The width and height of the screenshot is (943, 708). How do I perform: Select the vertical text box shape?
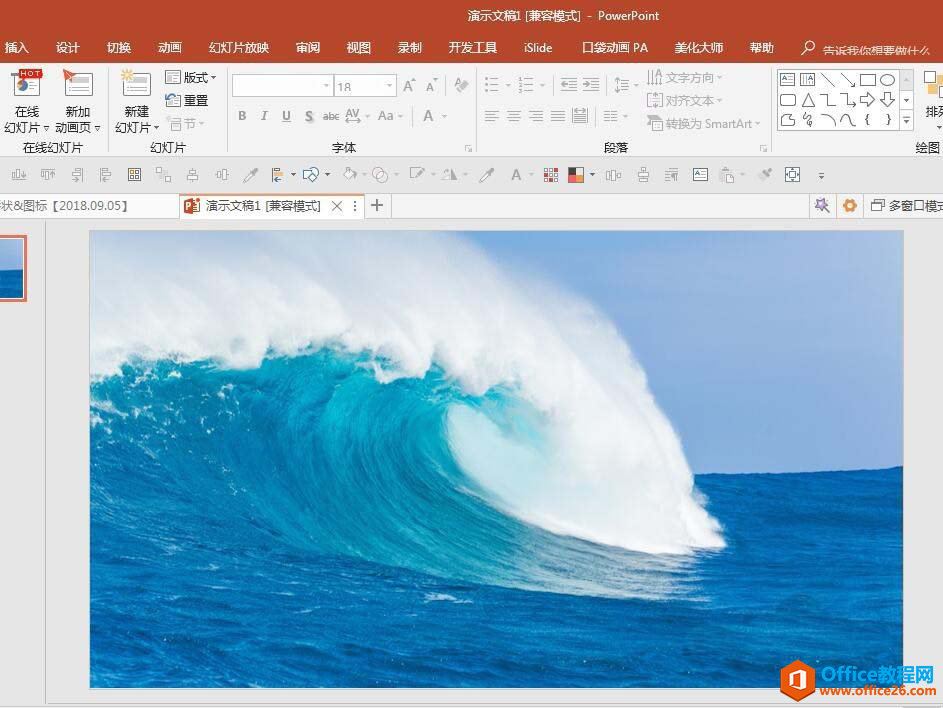click(x=808, y=79)
